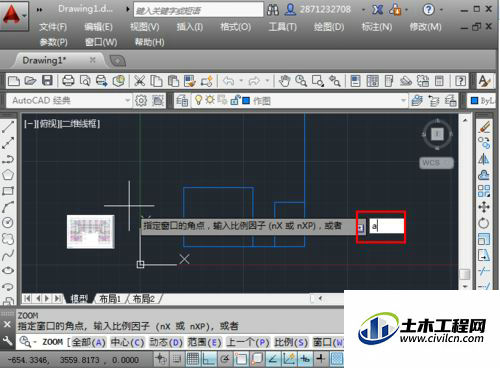Open the Layer Properties Manager icon
Screen dimensions: 500x368
click(x=182, y=100)
